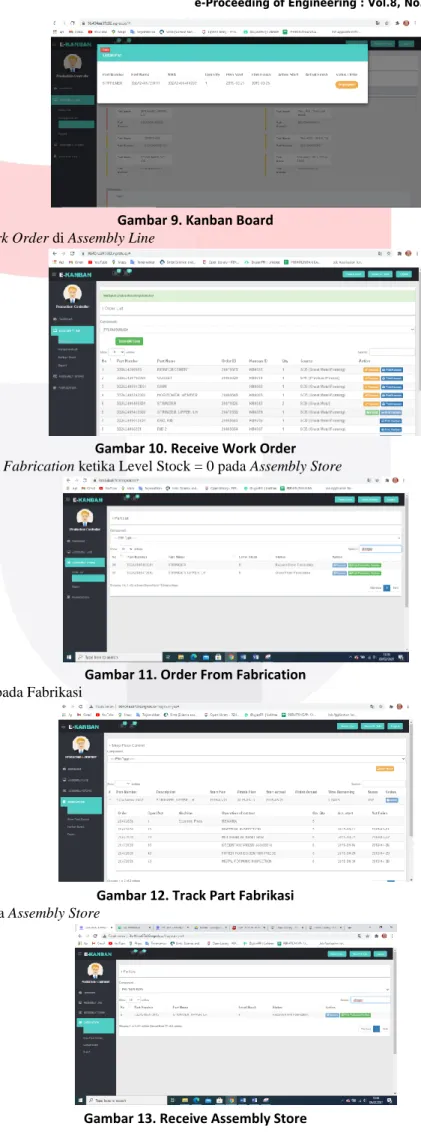Click the HONEYCOMB part name cell in Gambar 10
Image resolution: width=421 pixels, height=1141 pixels.
tap(178, 394)
